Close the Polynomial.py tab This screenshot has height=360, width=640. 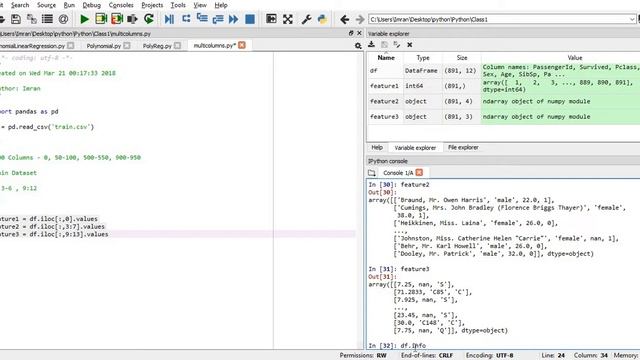click(127, 45)
